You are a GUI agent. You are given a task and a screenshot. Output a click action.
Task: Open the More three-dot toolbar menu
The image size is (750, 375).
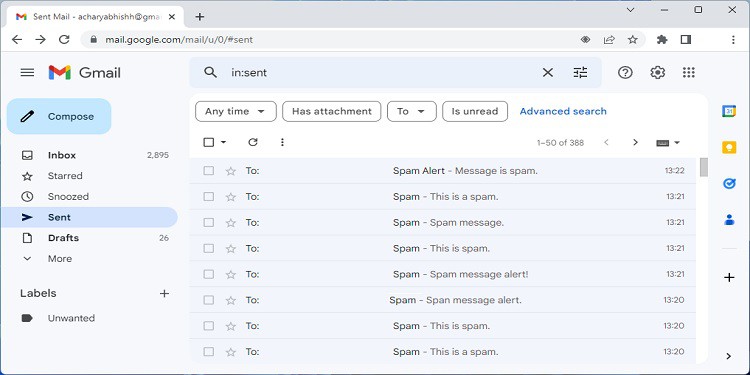pos(282,142)
